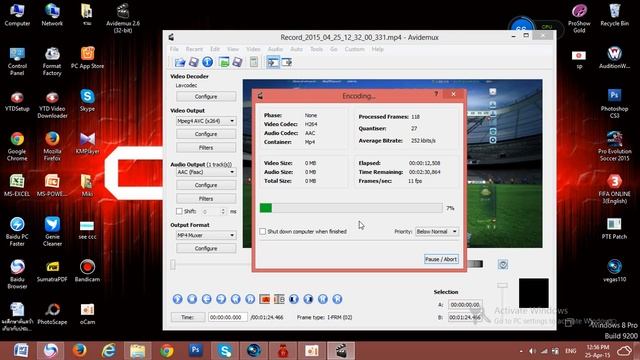Open oCam desktop shortcut

pyautogui.click(x=87, y=314)
